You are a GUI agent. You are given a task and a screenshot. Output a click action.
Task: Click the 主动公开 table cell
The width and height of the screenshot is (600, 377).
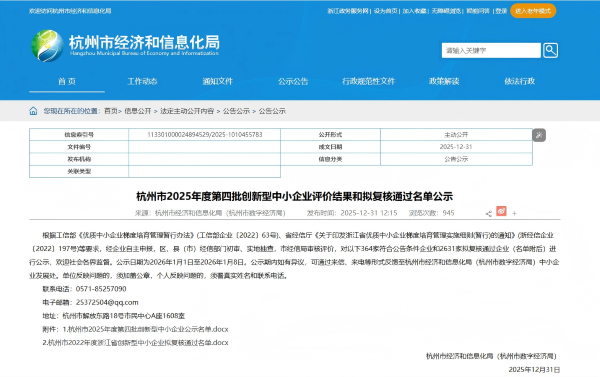pos(456,135)
